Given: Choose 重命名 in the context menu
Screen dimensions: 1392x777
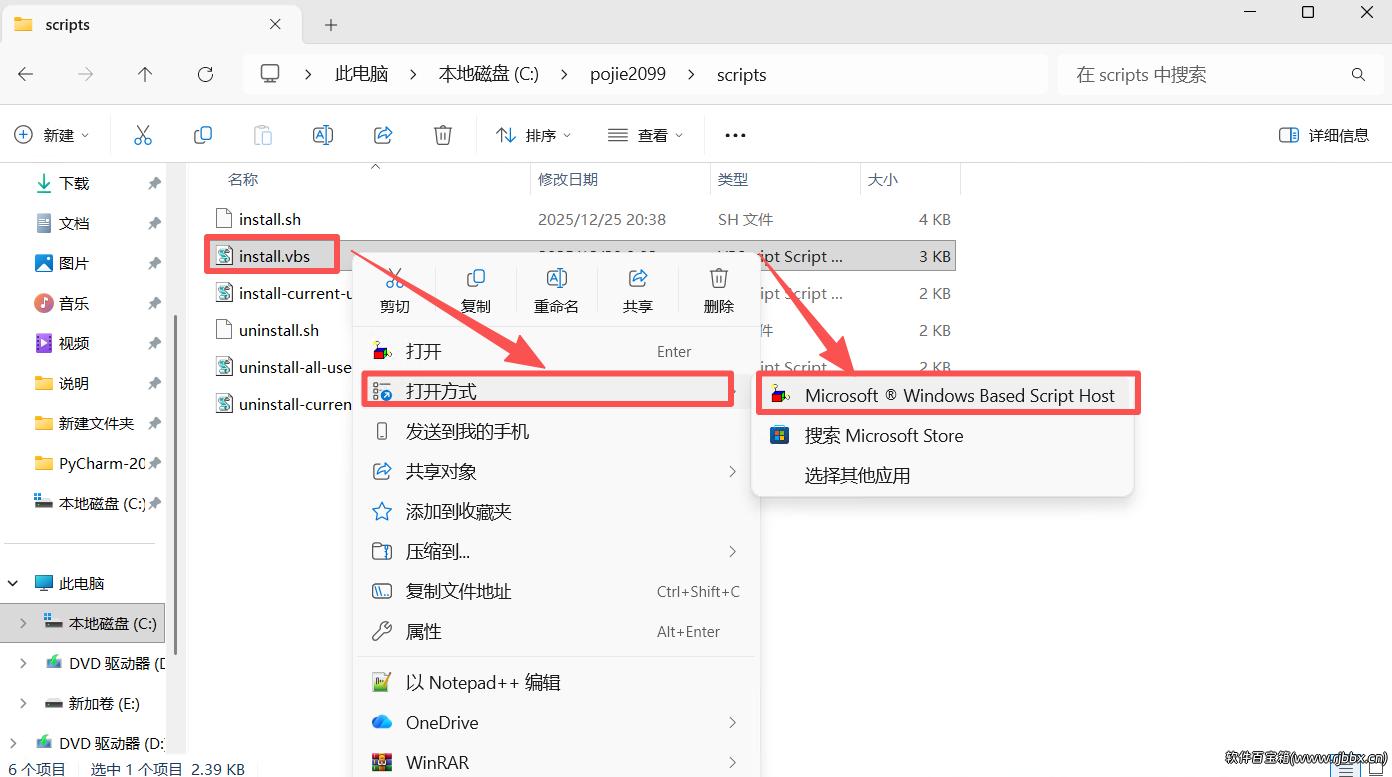Looking at the screenshot, I should (557, 291).
